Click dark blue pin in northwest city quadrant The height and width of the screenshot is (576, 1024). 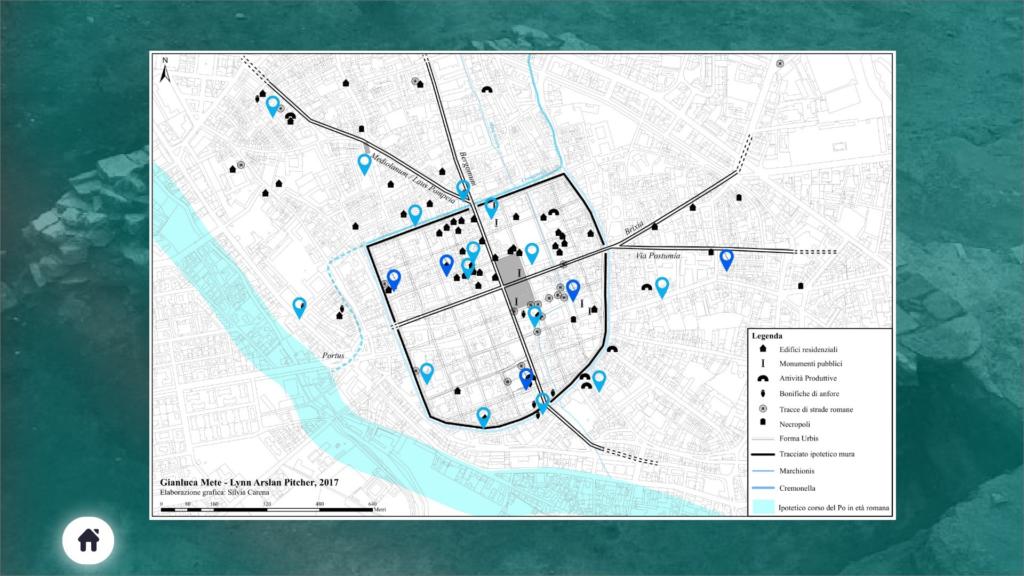(x=447, y=264)
